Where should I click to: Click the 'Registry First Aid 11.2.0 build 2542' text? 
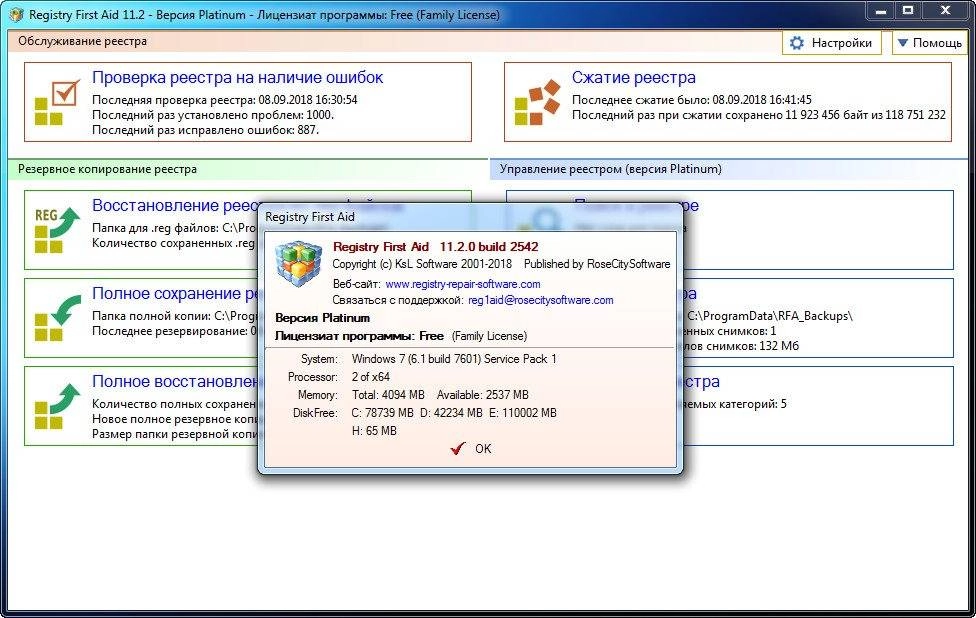(436, 247)
